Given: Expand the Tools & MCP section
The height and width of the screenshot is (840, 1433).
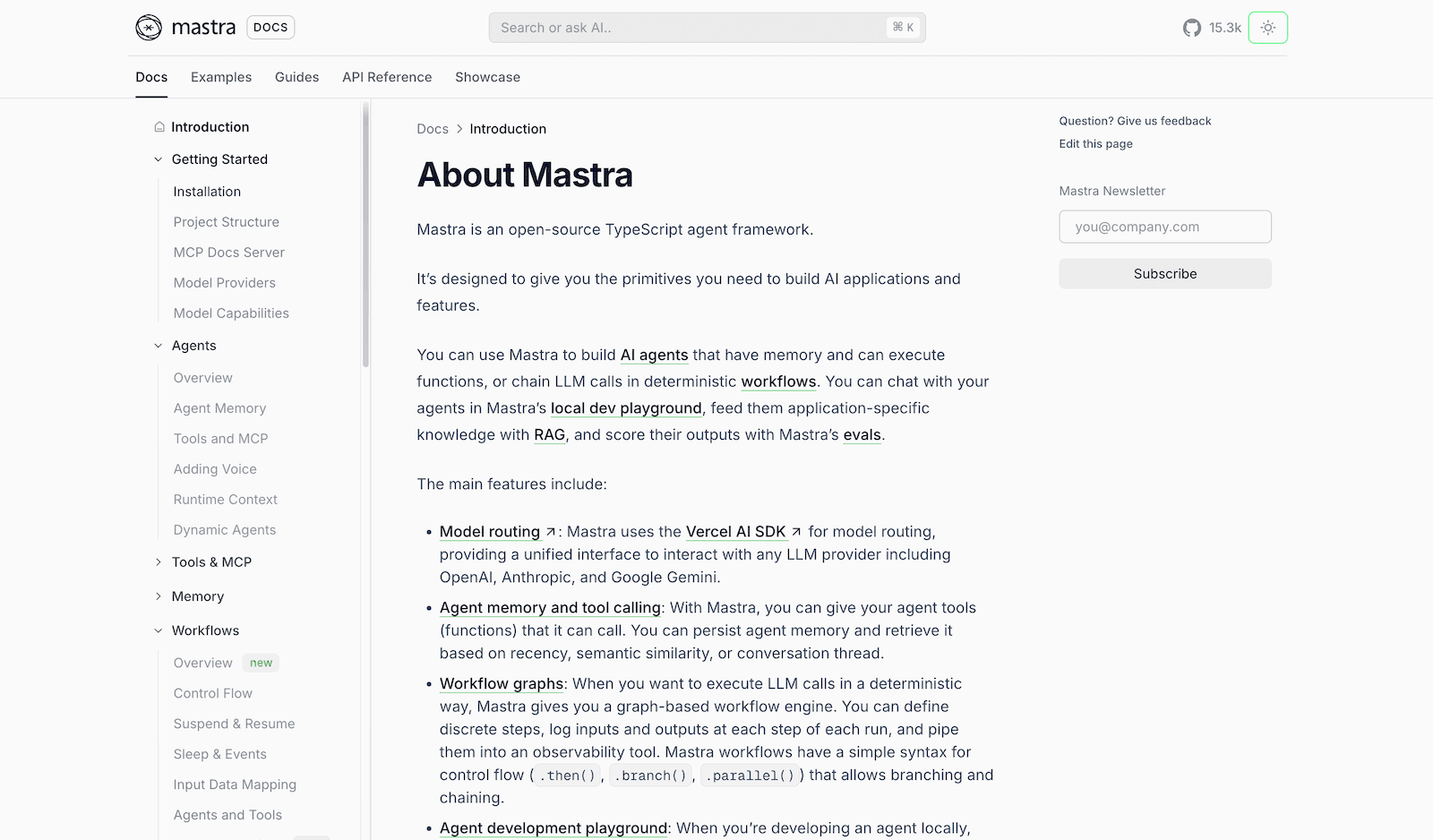Looking at the screenshot, I should click(159, 562).
